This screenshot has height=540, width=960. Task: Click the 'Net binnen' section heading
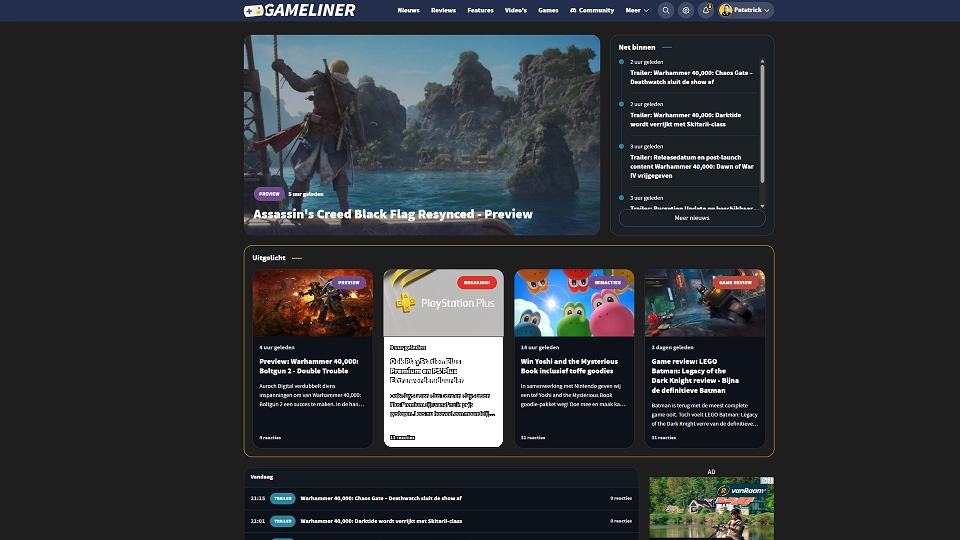click(x=637, y=47)
